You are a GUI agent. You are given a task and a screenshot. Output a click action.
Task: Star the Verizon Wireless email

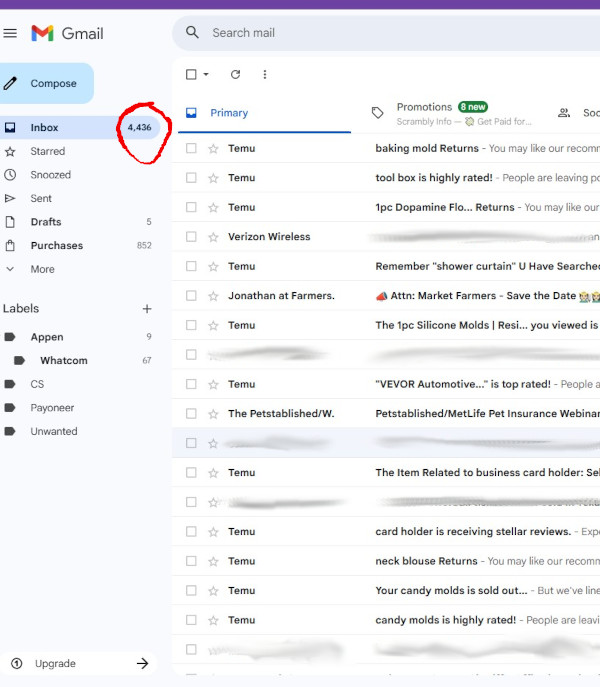213,237
